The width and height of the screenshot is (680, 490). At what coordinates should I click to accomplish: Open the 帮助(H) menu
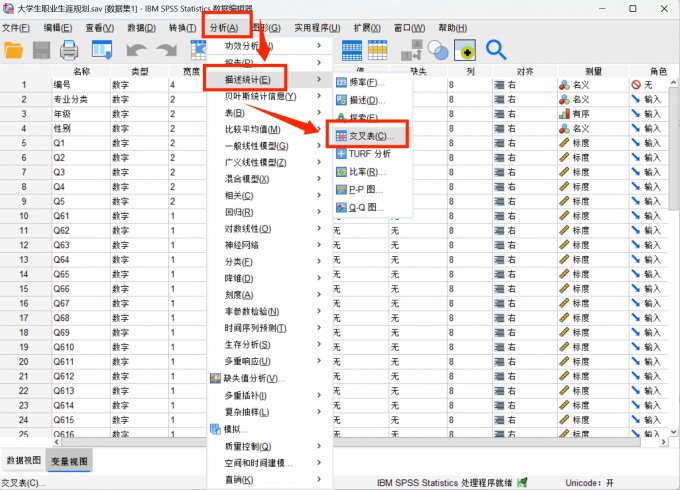pyautogui.click(x=453, y=28)
